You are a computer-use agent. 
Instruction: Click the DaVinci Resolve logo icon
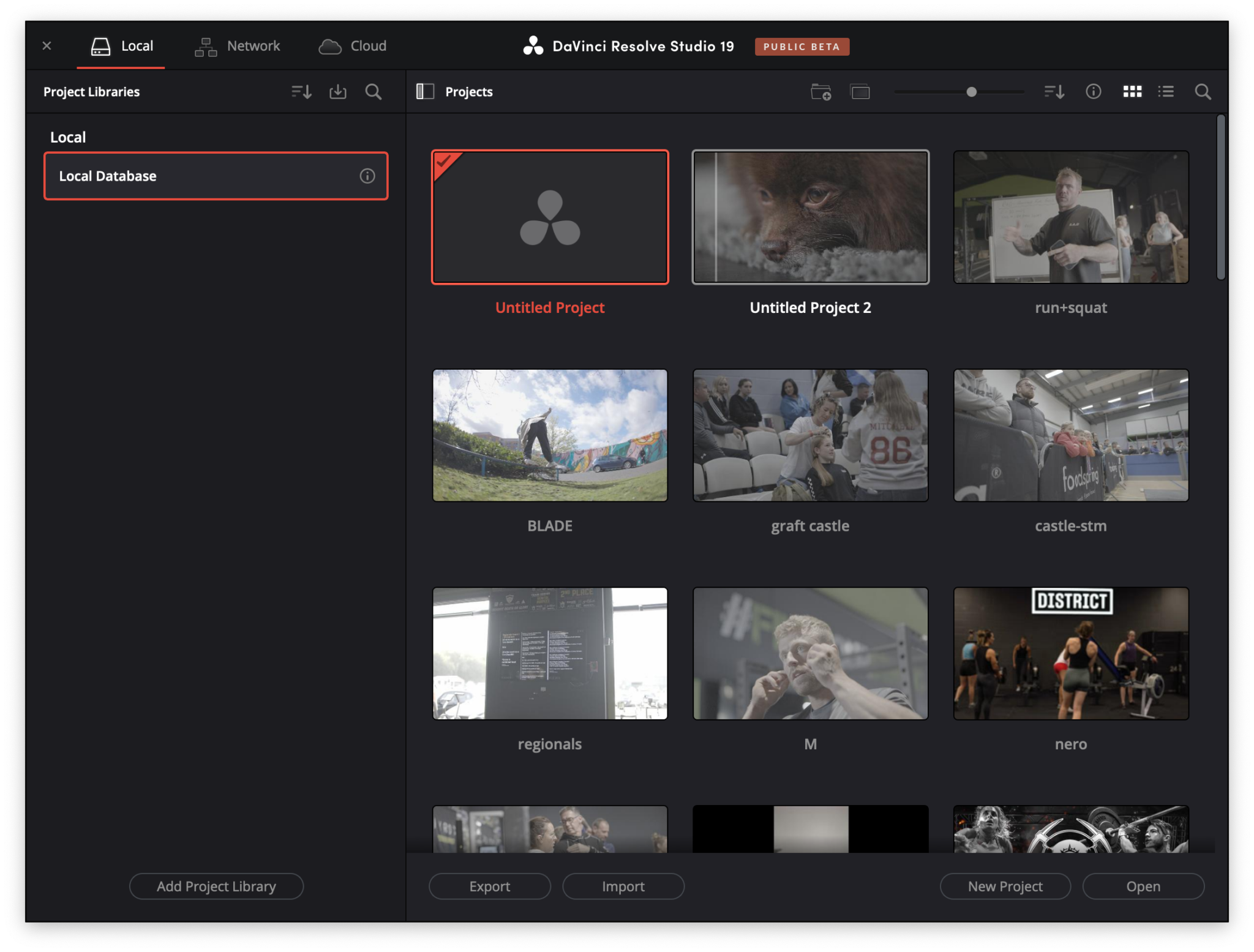click(x=533, y=46)
